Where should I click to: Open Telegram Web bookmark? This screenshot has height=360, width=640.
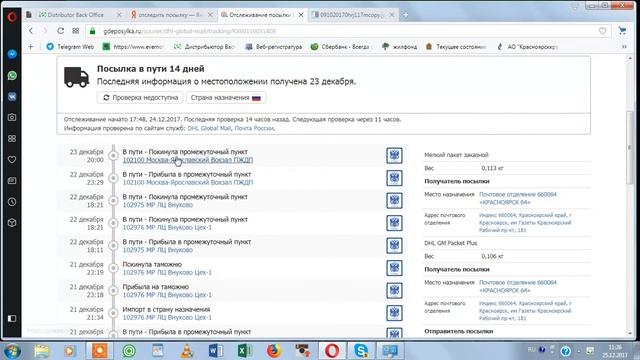(x=70, y=47)
